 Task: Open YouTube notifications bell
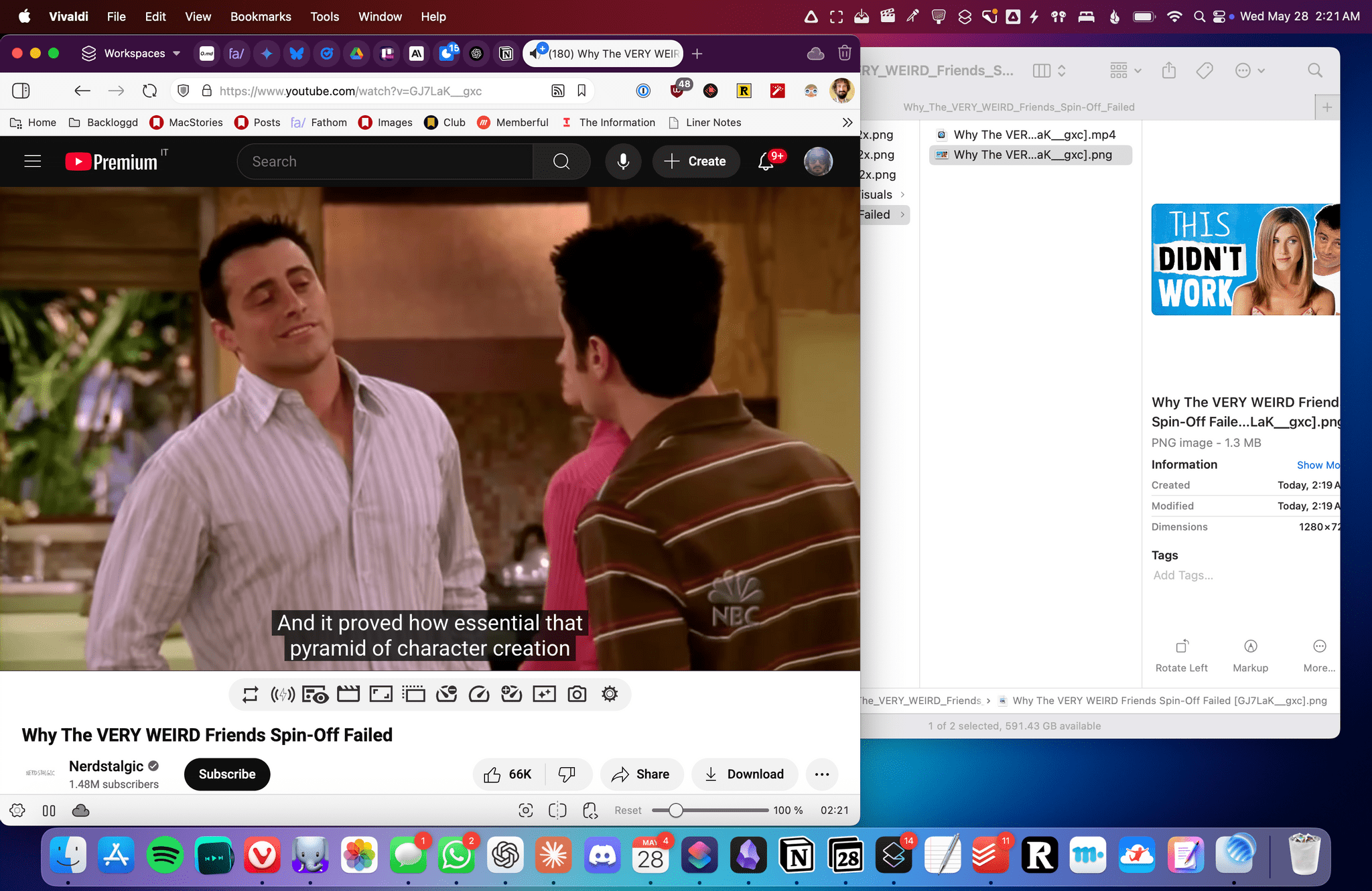tap(766, 161)
